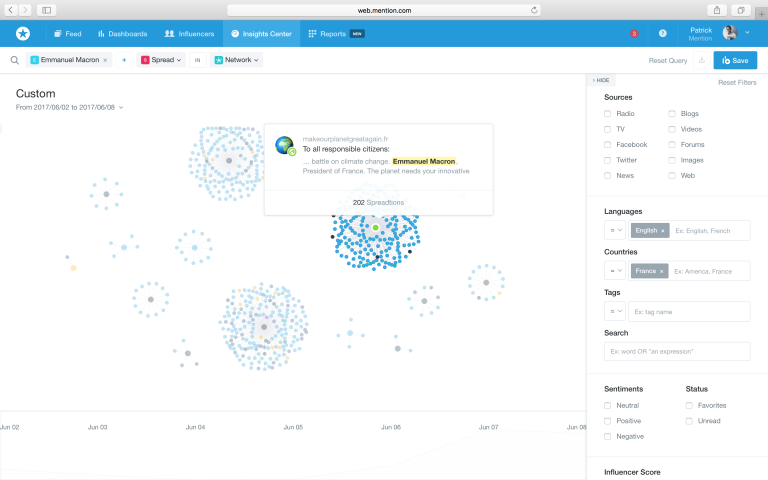The width and height of the screenshot is (768, 480).
Task: Tick the News source checkbox
Action: coord(607,175)
